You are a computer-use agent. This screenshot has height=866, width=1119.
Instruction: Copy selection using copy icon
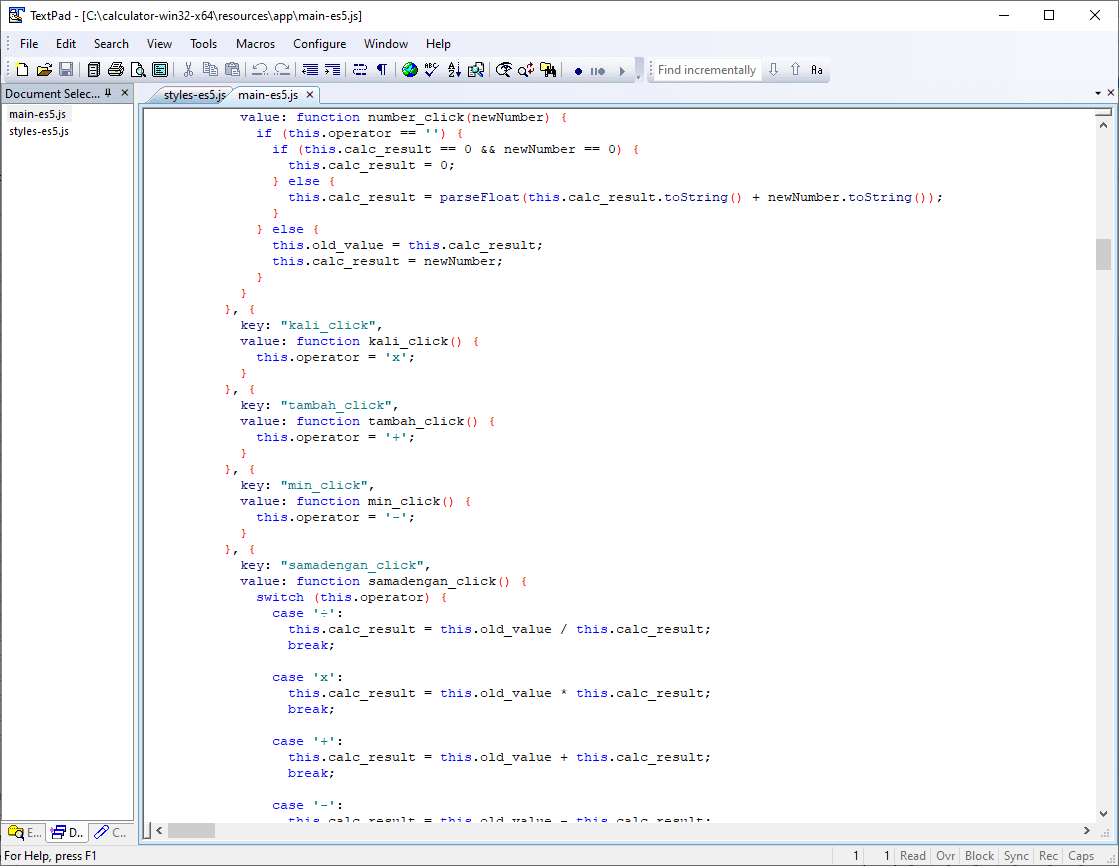211,70
